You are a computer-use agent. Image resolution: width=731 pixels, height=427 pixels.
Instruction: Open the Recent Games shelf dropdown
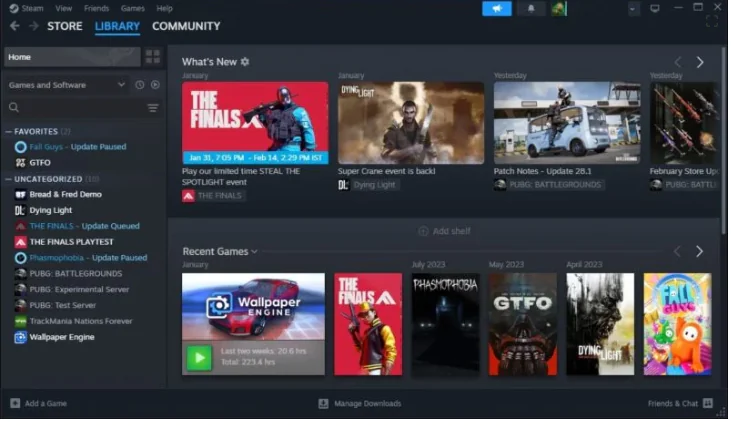click(x=254, y=252)
